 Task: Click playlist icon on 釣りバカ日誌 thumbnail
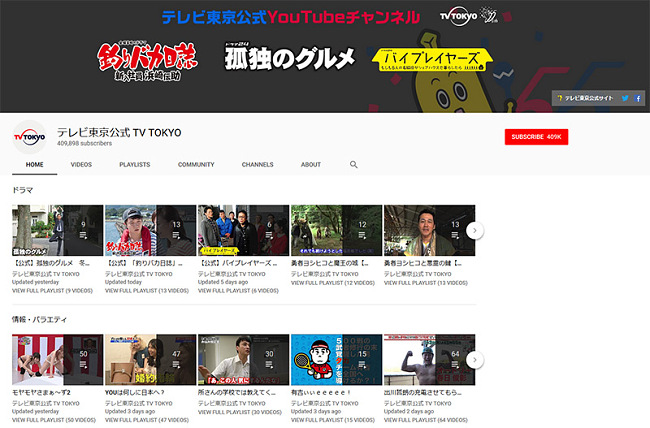[176, 236]
